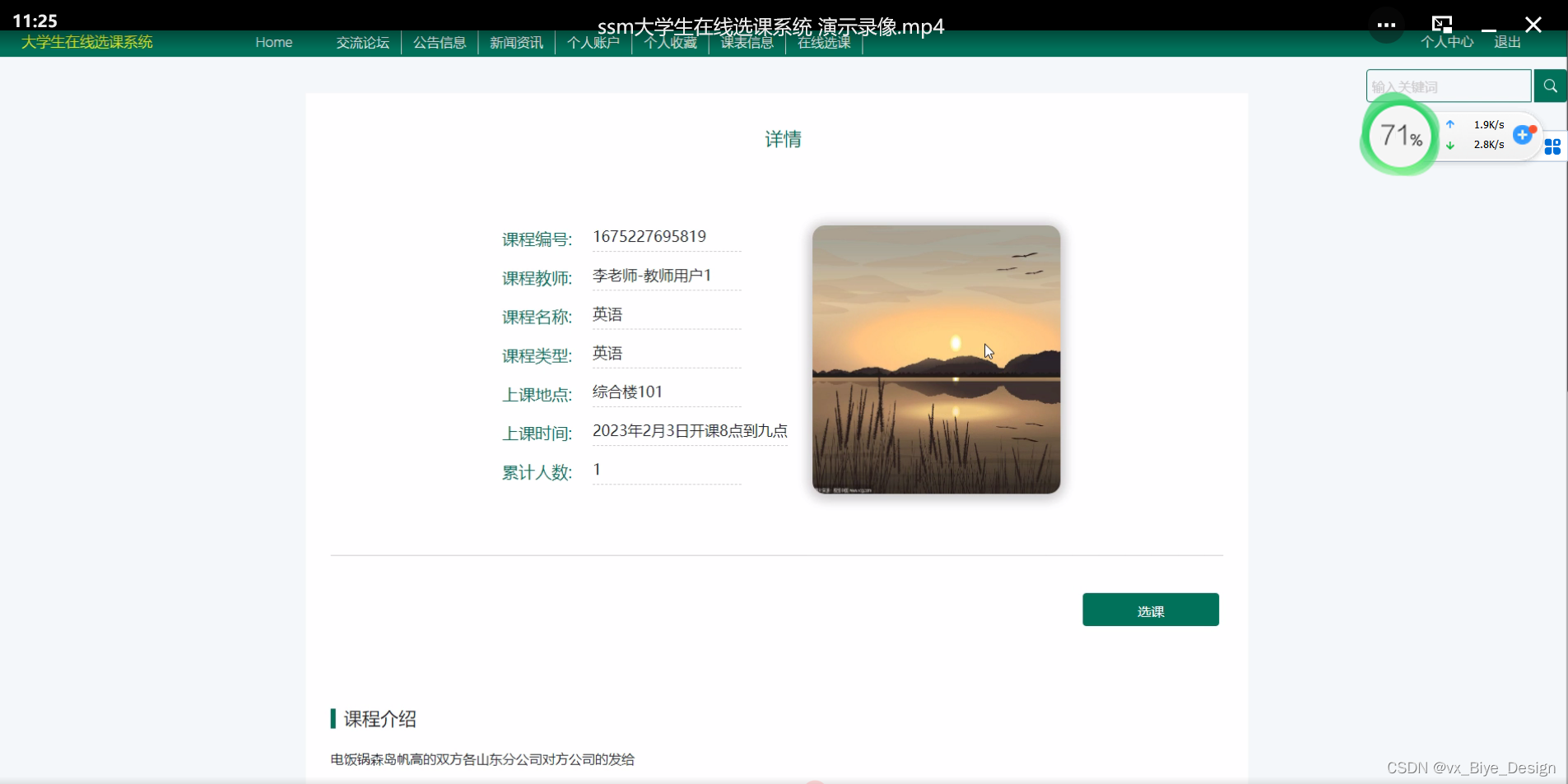Click the 个人中心 link
This screenshot has height=784, width=1568.
(1447, 42)
